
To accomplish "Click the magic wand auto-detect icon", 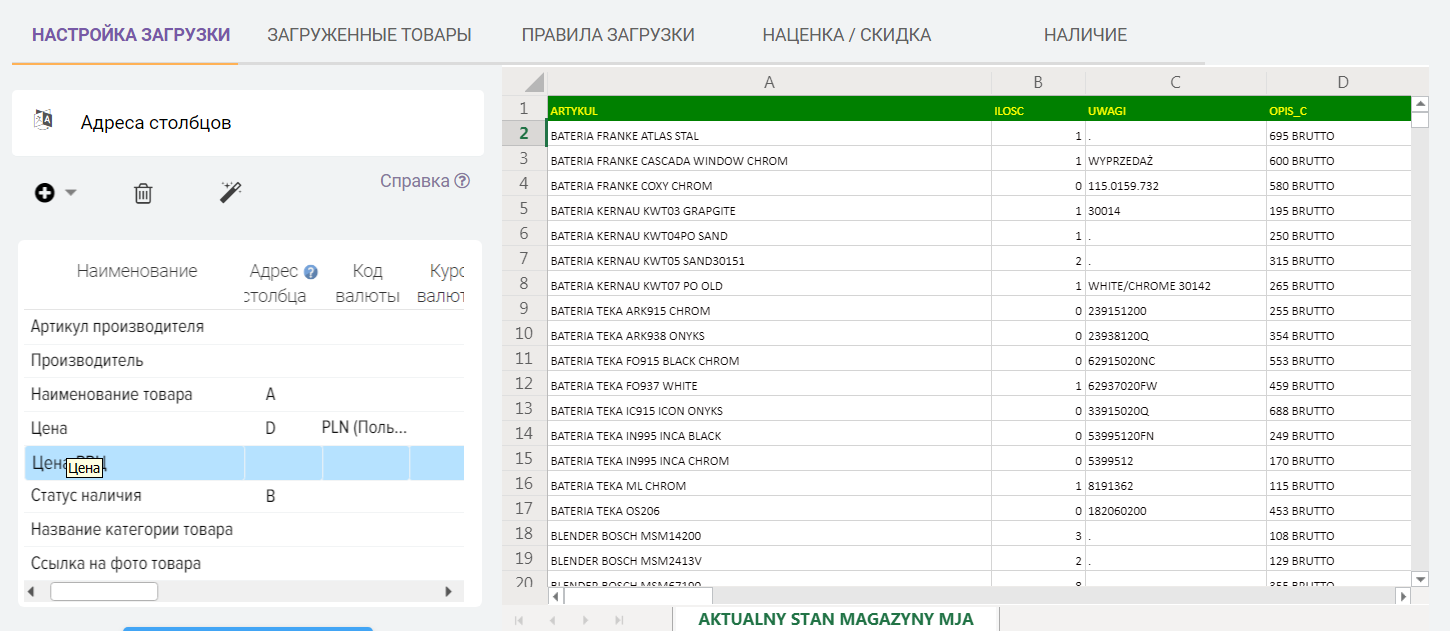I will [x=231, y=192].
